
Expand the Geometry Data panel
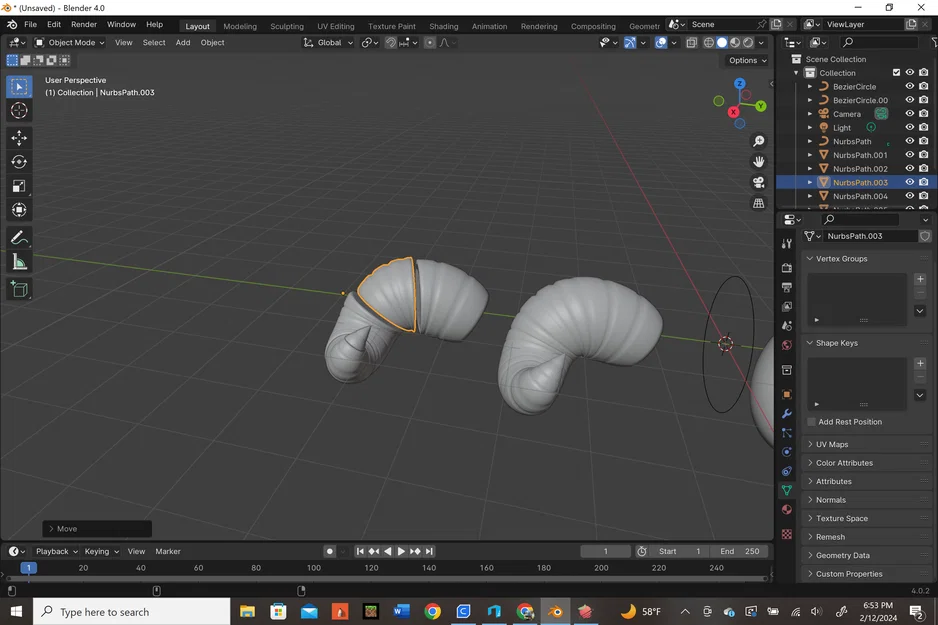842,555
